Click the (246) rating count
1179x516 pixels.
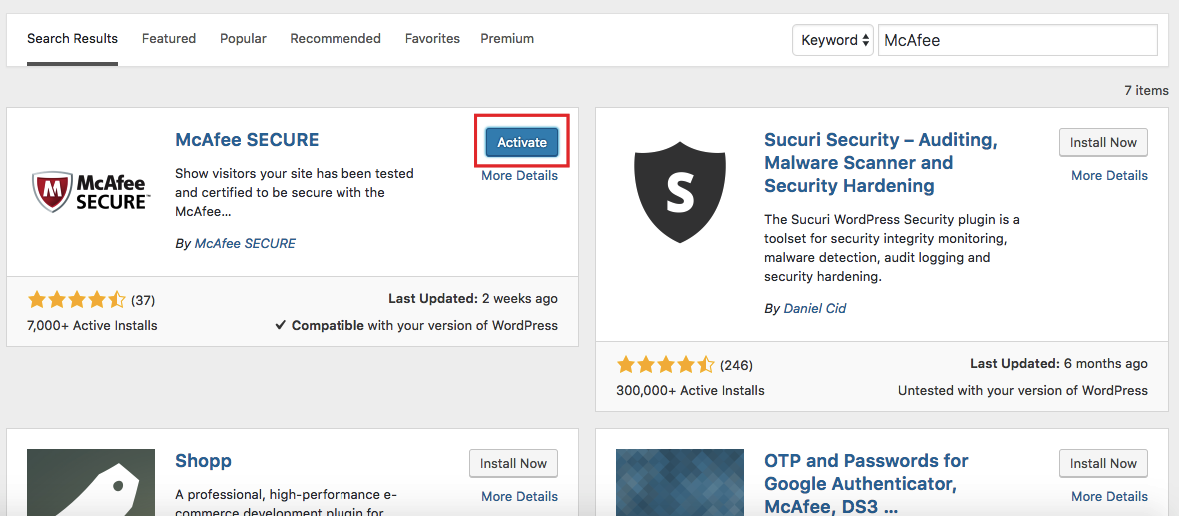(736, 365)
